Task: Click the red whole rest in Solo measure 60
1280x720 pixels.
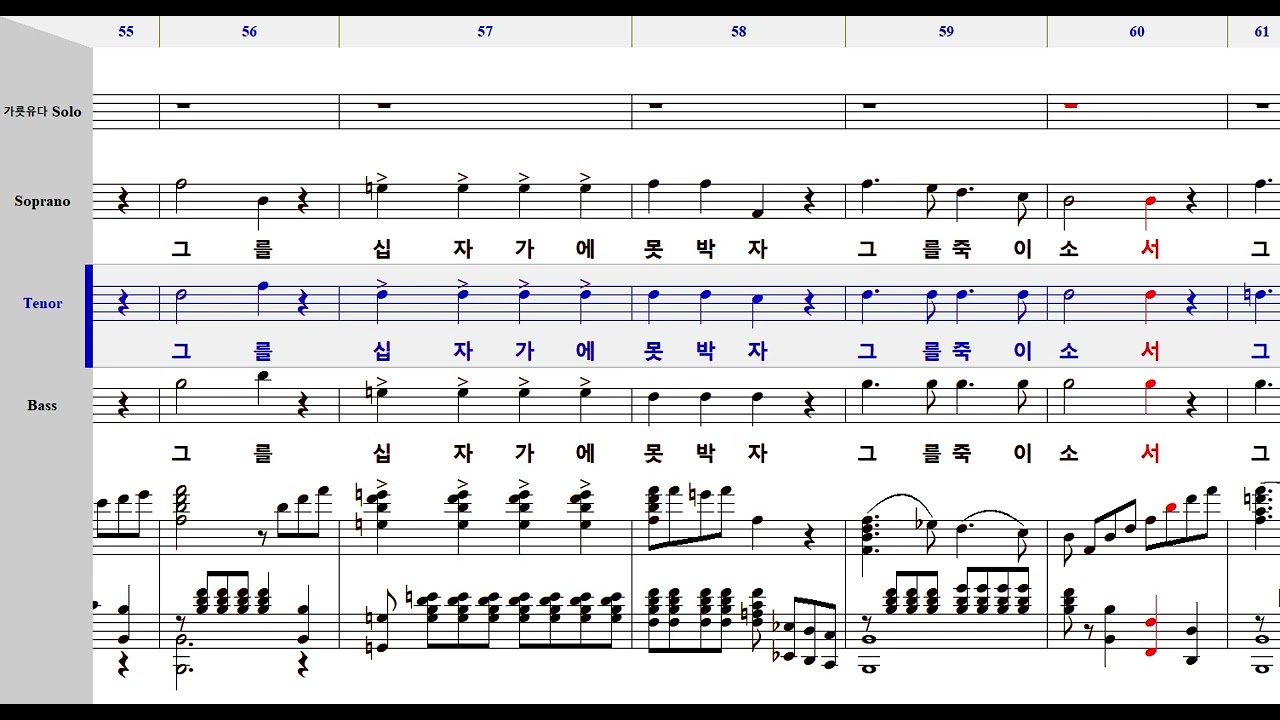Action: (x=1071, y=104)
